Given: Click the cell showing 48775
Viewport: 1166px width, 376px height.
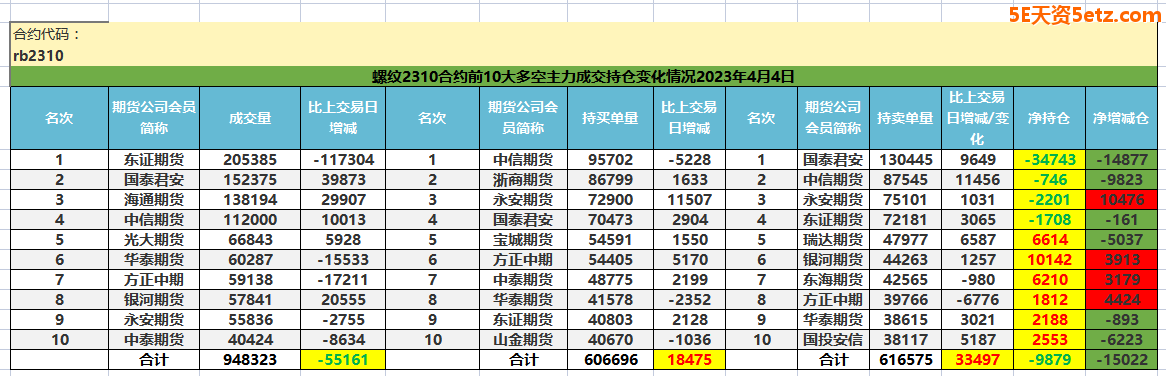Looking at the screenshot, I should tap(610, 280).
